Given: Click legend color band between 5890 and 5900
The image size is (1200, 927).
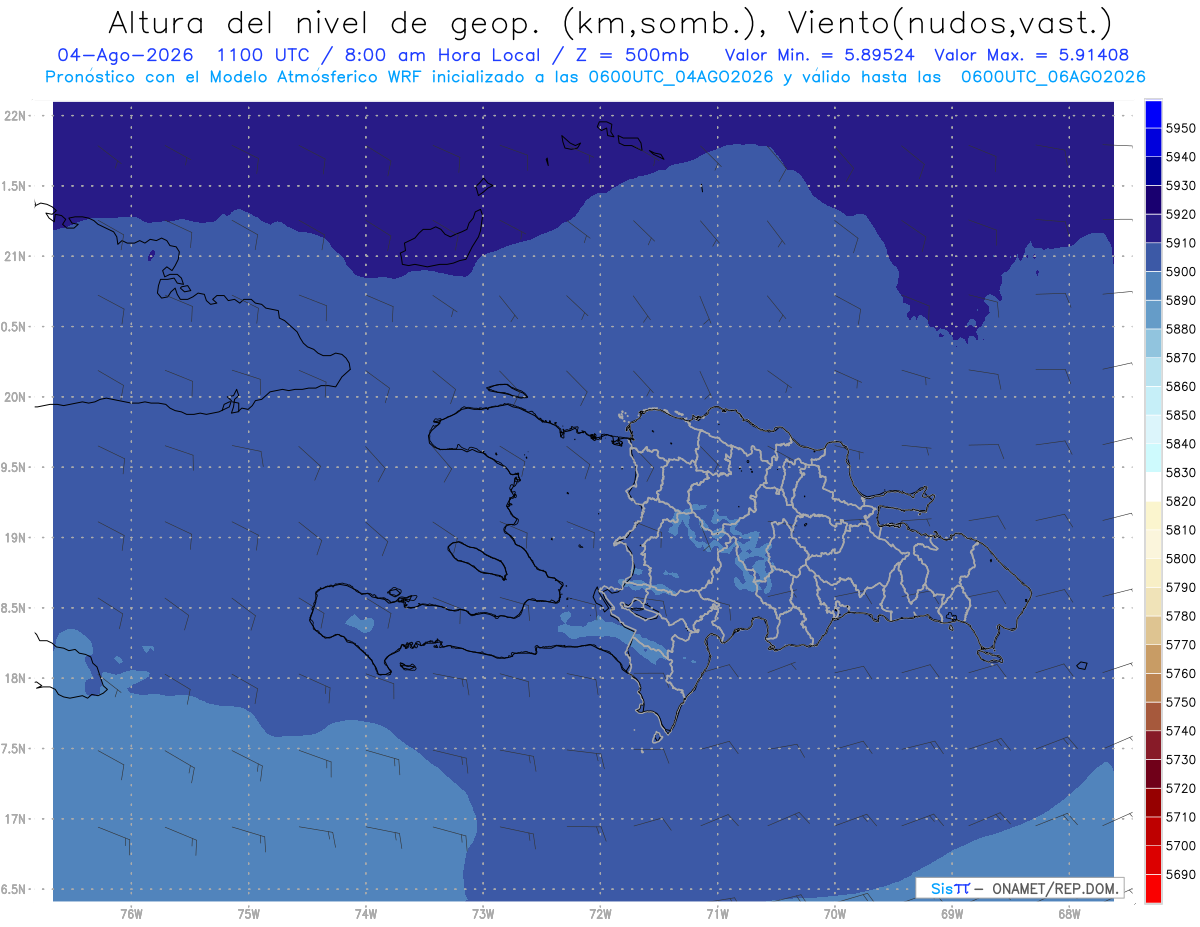Looking at the screenshot, I should click(x=1153, y=287).
